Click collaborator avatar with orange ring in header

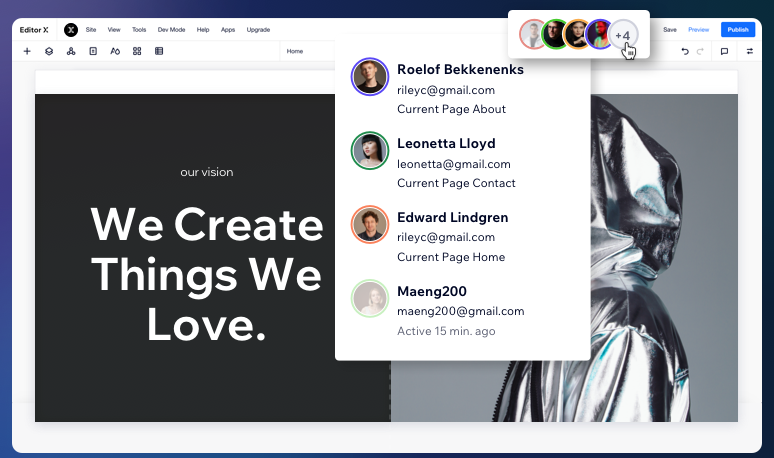pos(577,35)
